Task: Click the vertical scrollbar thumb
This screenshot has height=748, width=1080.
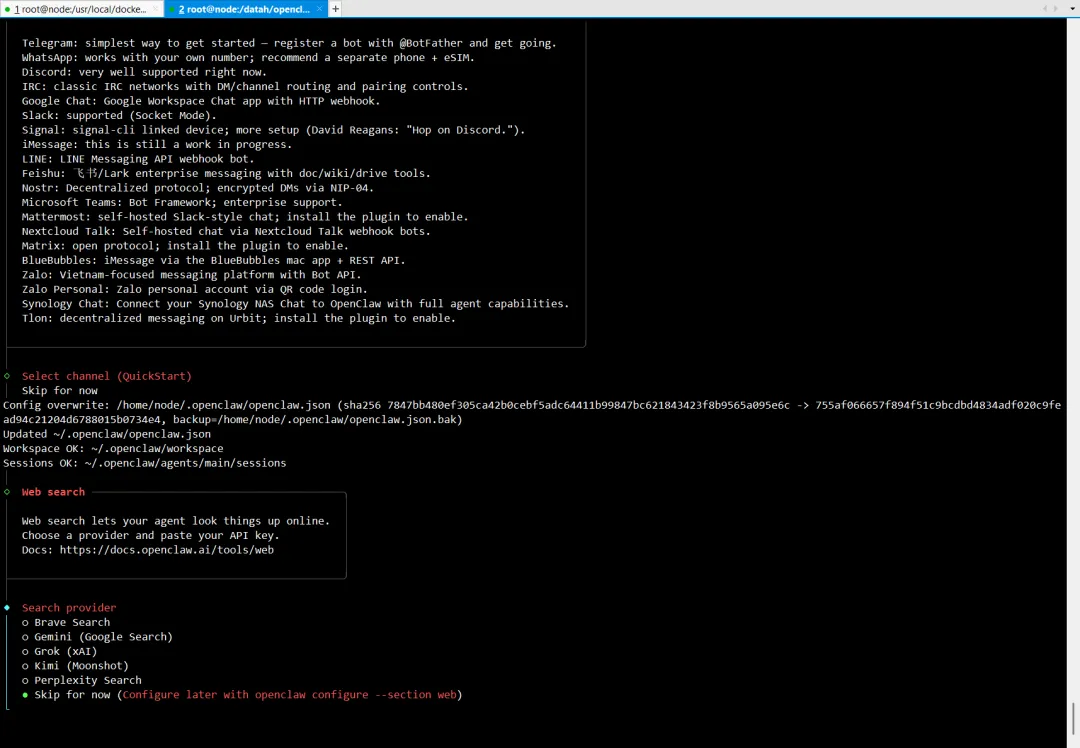Action: (x=1073, y=720)
